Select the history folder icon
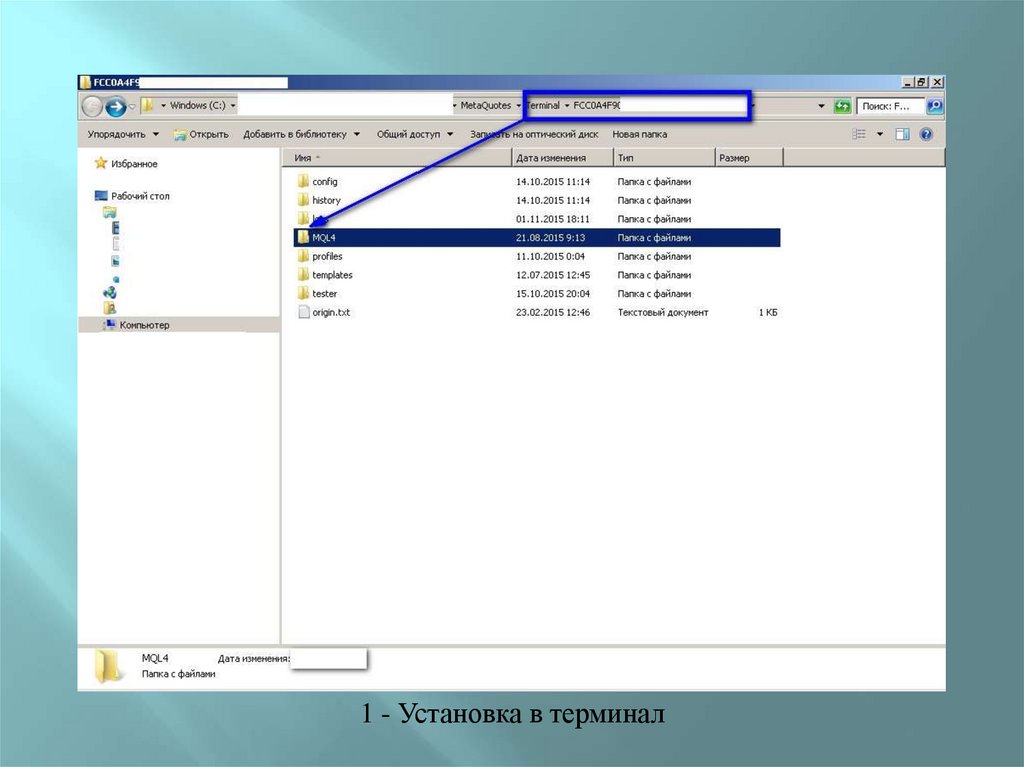 (x=303, y=200)
